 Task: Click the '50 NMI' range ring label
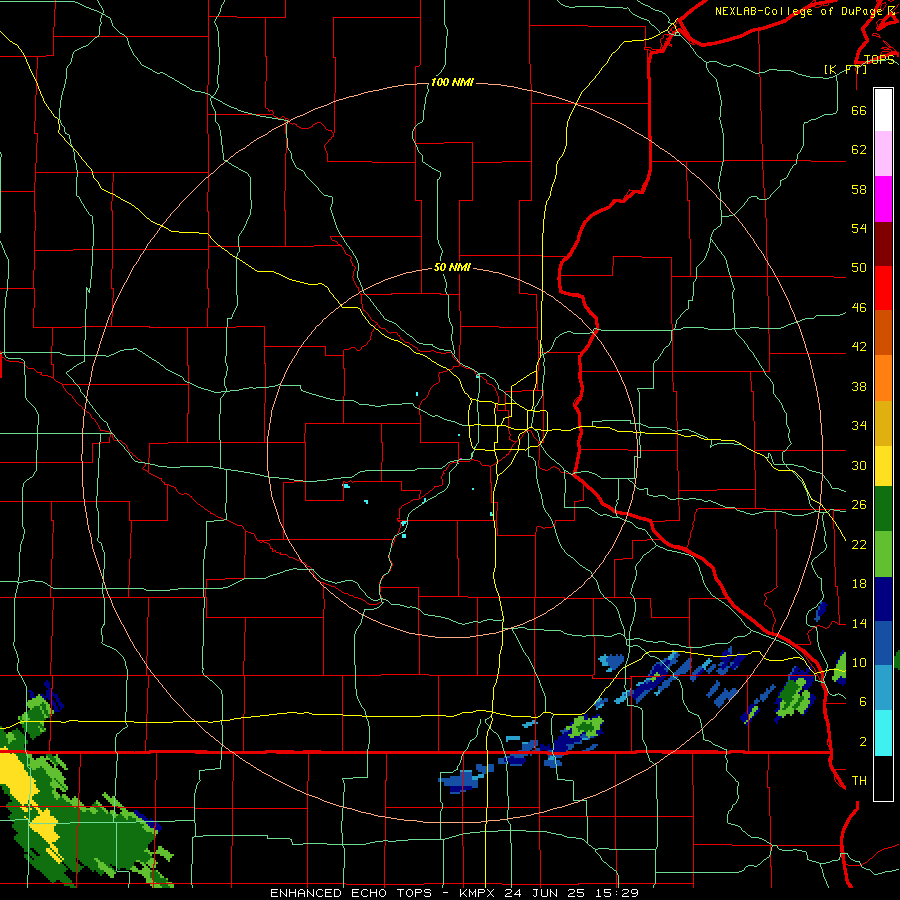pyautogui.click(x=452, y=267)
